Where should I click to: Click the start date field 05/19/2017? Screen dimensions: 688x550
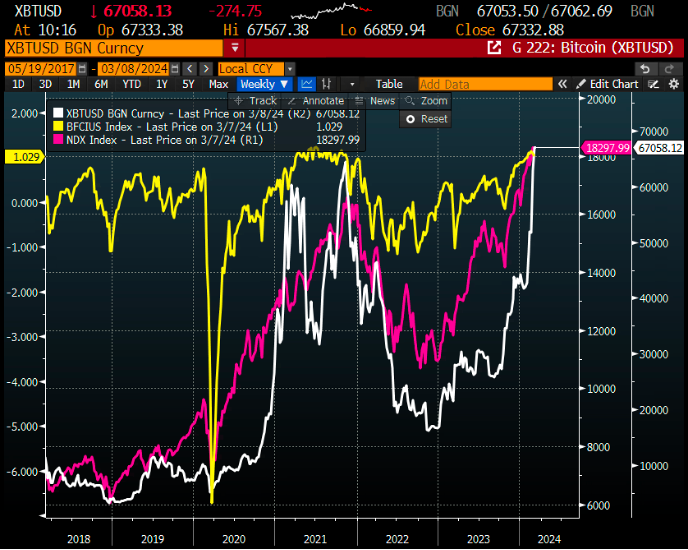(41, 69)
